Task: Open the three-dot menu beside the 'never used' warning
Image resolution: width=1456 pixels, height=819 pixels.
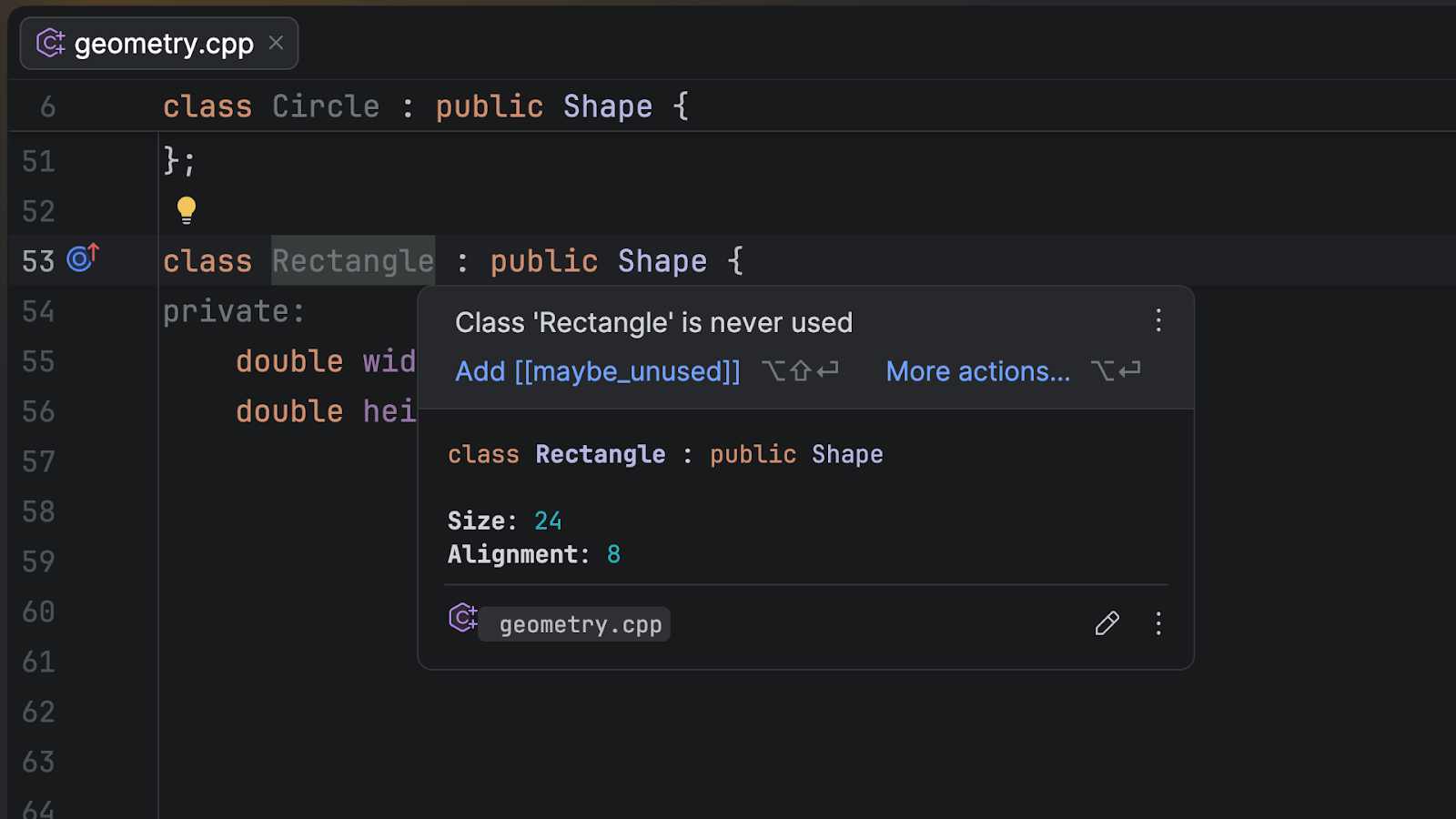Action: [x=1158, y=320]
